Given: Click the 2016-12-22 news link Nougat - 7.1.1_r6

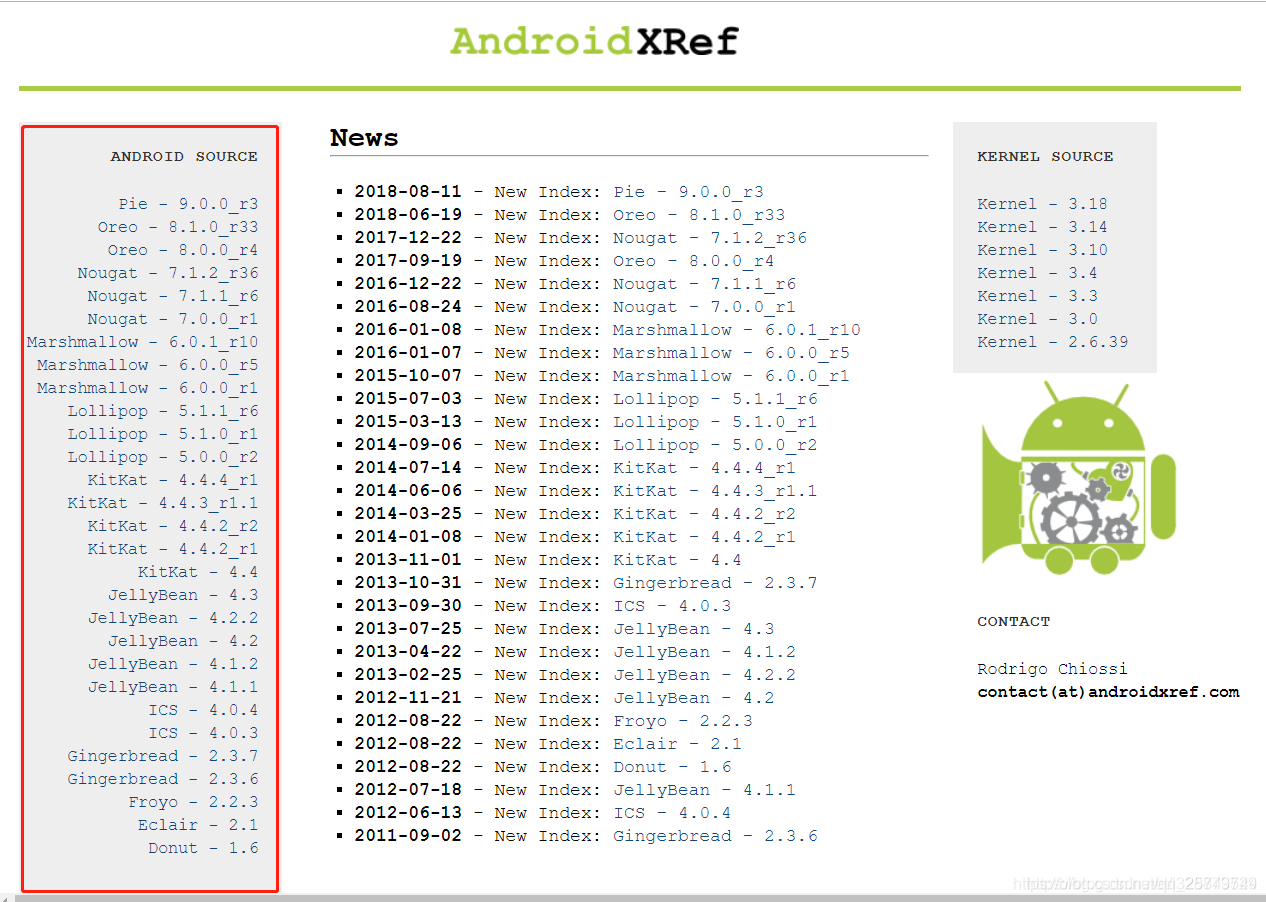Looking at the screenshot, I should (x=704, y=284).
